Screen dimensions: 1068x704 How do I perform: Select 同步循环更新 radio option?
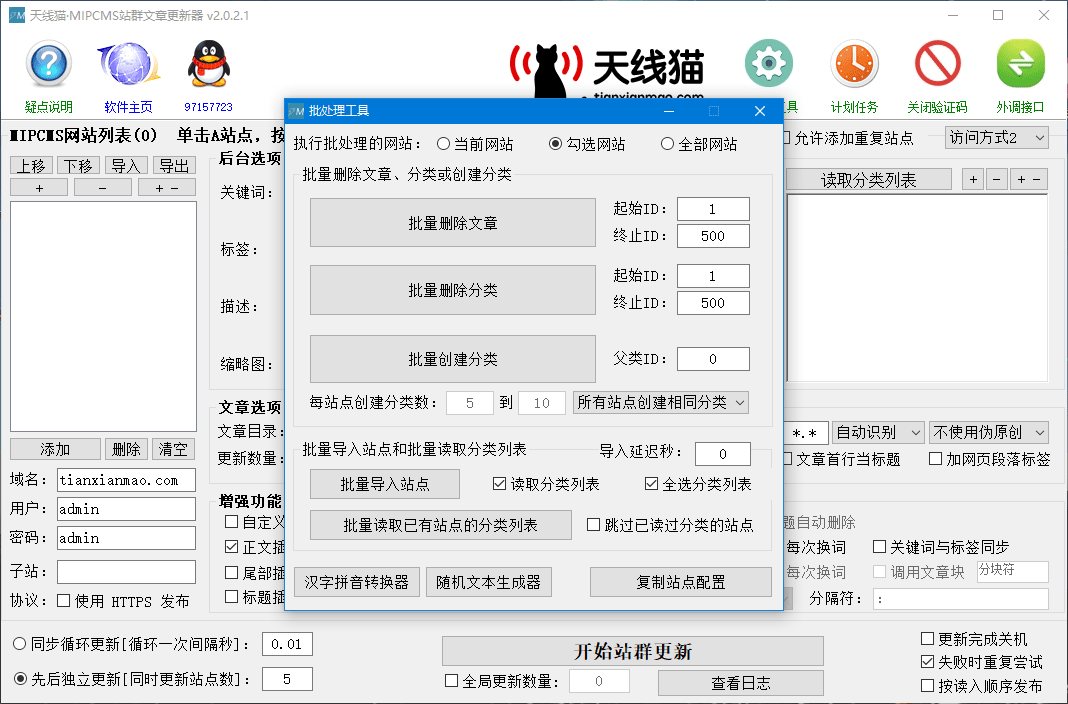click(20, 644)
